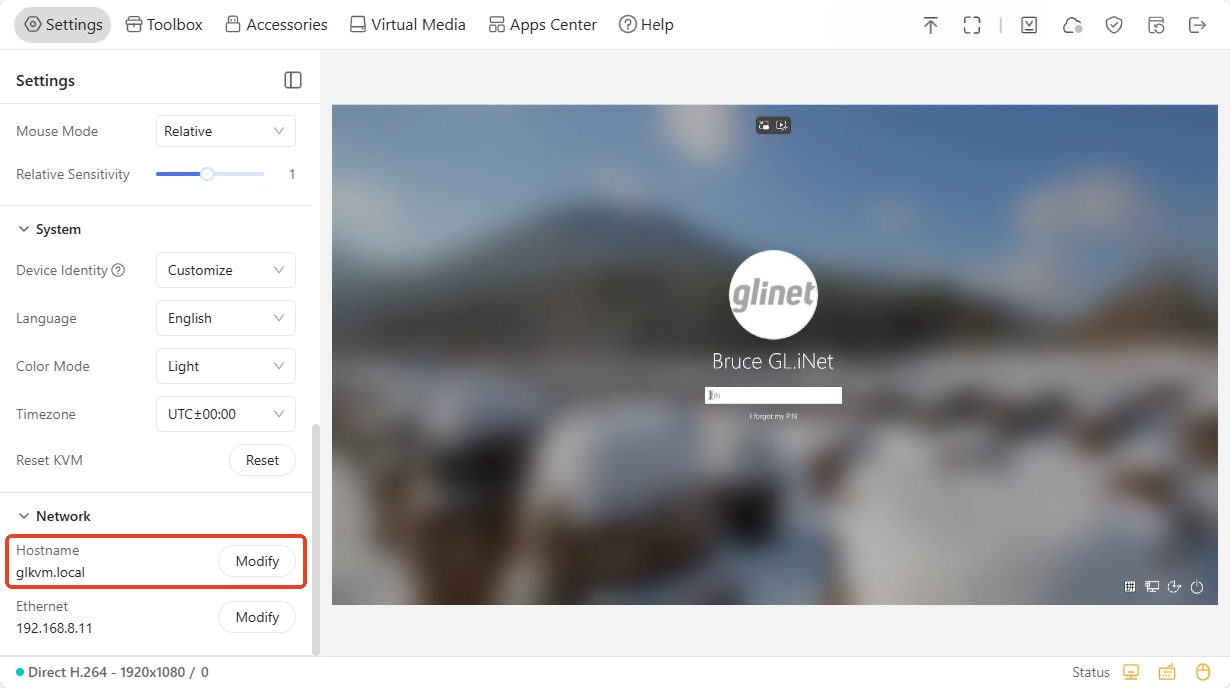Click the collapse toolbar up-arrow icon
1230x688 pixels.
pos(930,25)
